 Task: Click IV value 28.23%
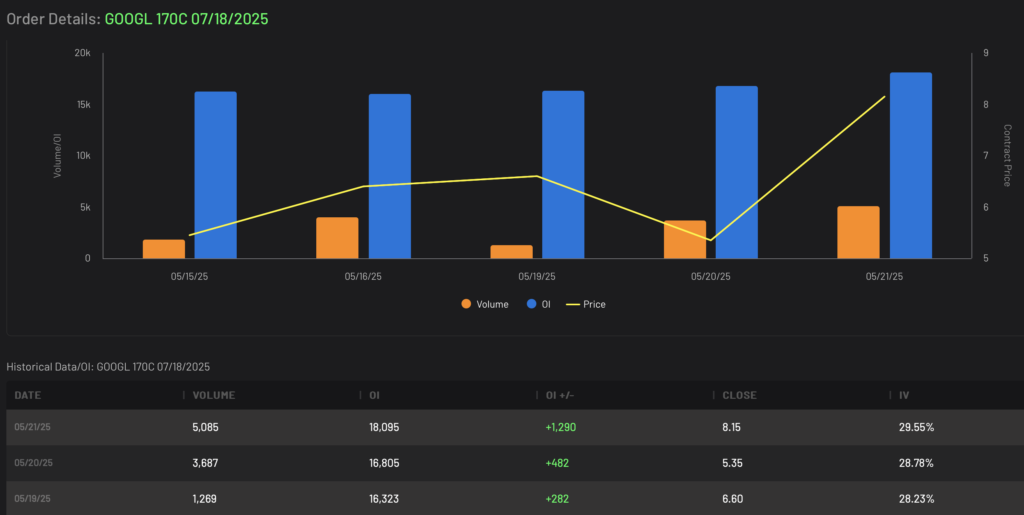click(x=916, y=499)
